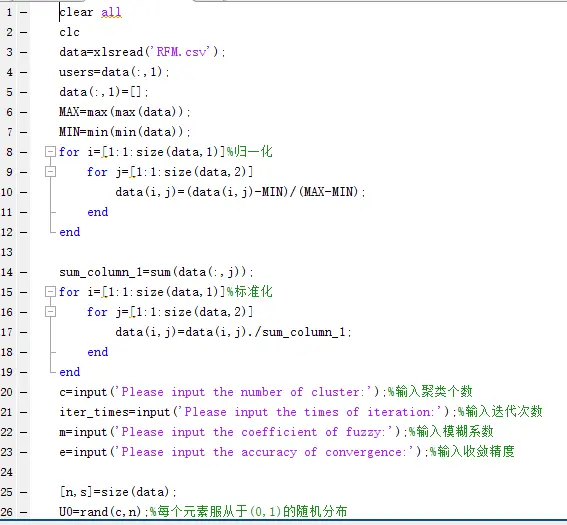Set breakpoint dash on line 20
The width and height of the screenshot is (567, 525).
(x=24, y=392)
